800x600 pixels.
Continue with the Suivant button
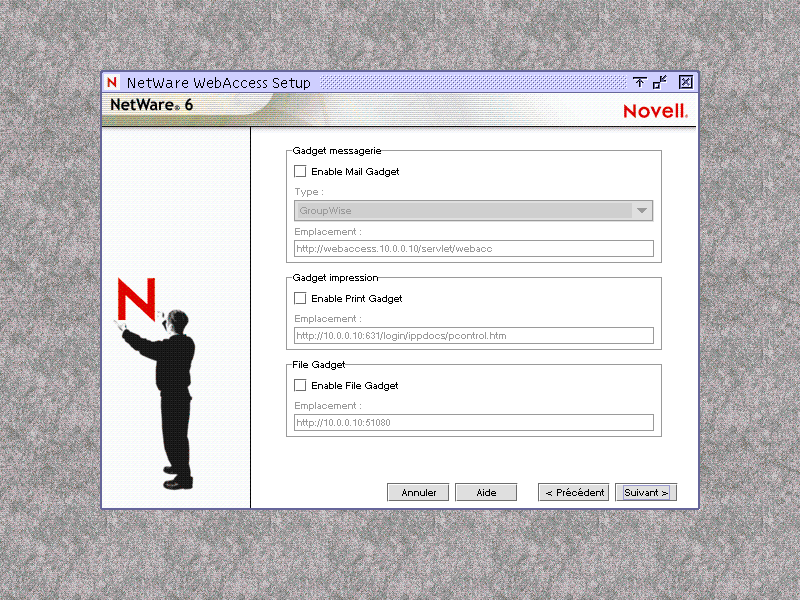tap(645, 492)
